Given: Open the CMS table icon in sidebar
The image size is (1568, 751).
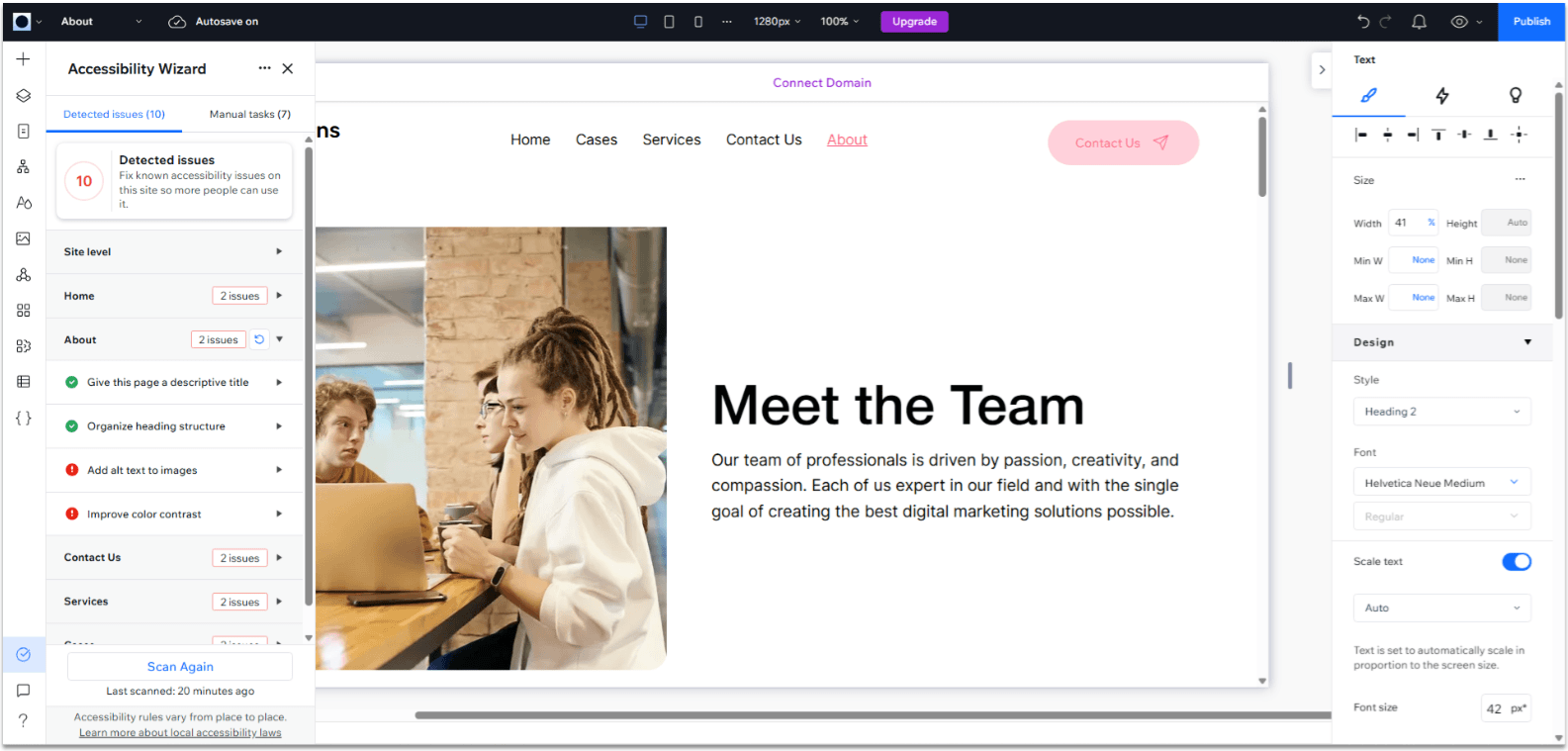Looking at the screenshot, I should pos(23,382).
